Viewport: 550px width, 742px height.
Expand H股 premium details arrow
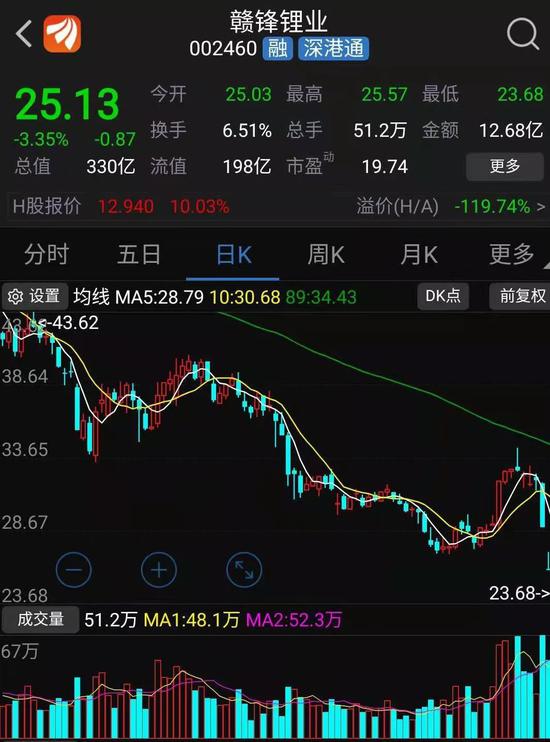[x=541, y=207]
